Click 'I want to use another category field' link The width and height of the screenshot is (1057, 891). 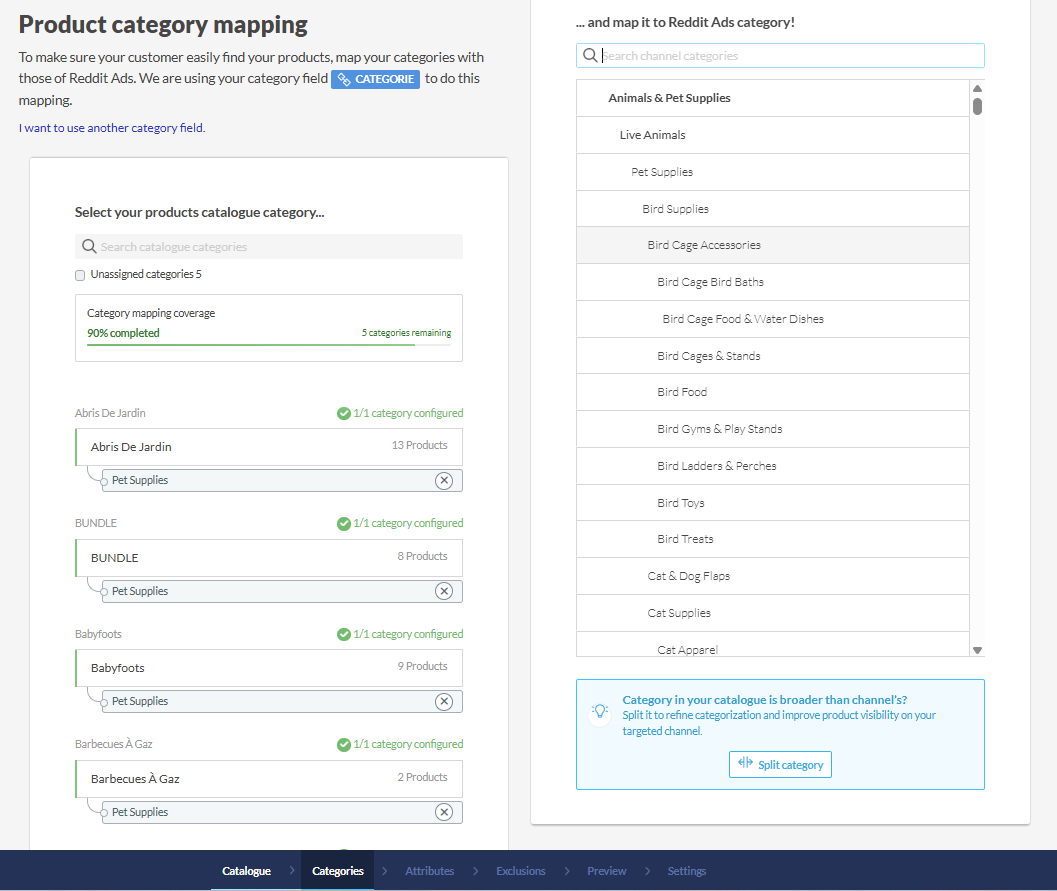[111, 128]
